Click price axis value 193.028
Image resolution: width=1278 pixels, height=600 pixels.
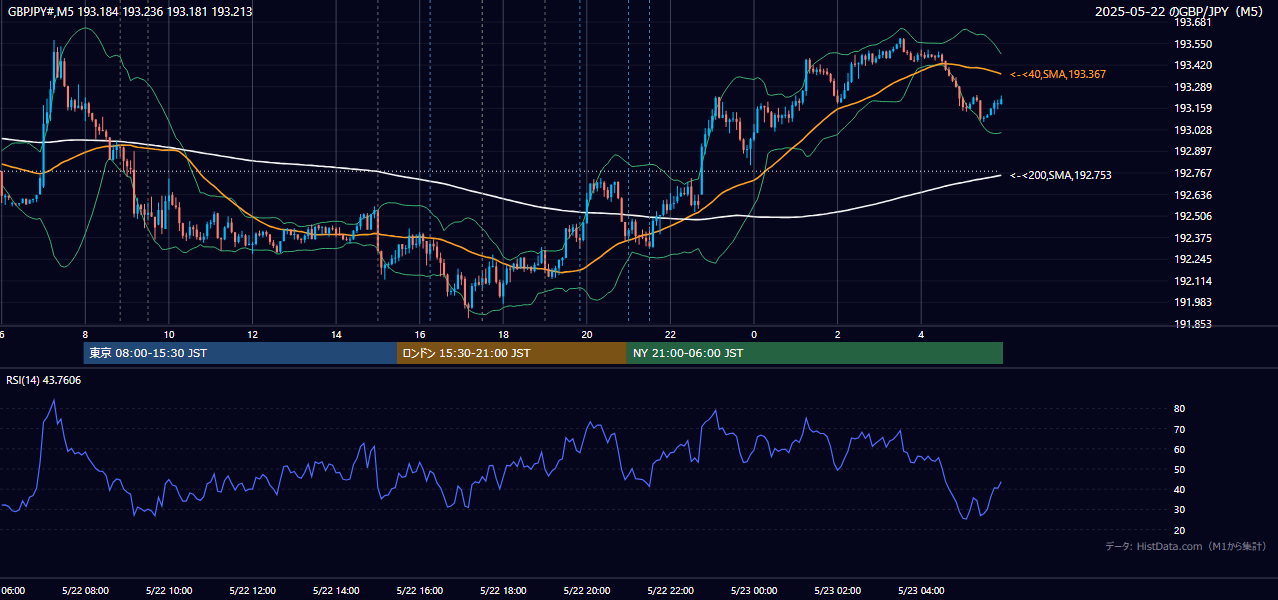pos(1192,130)
